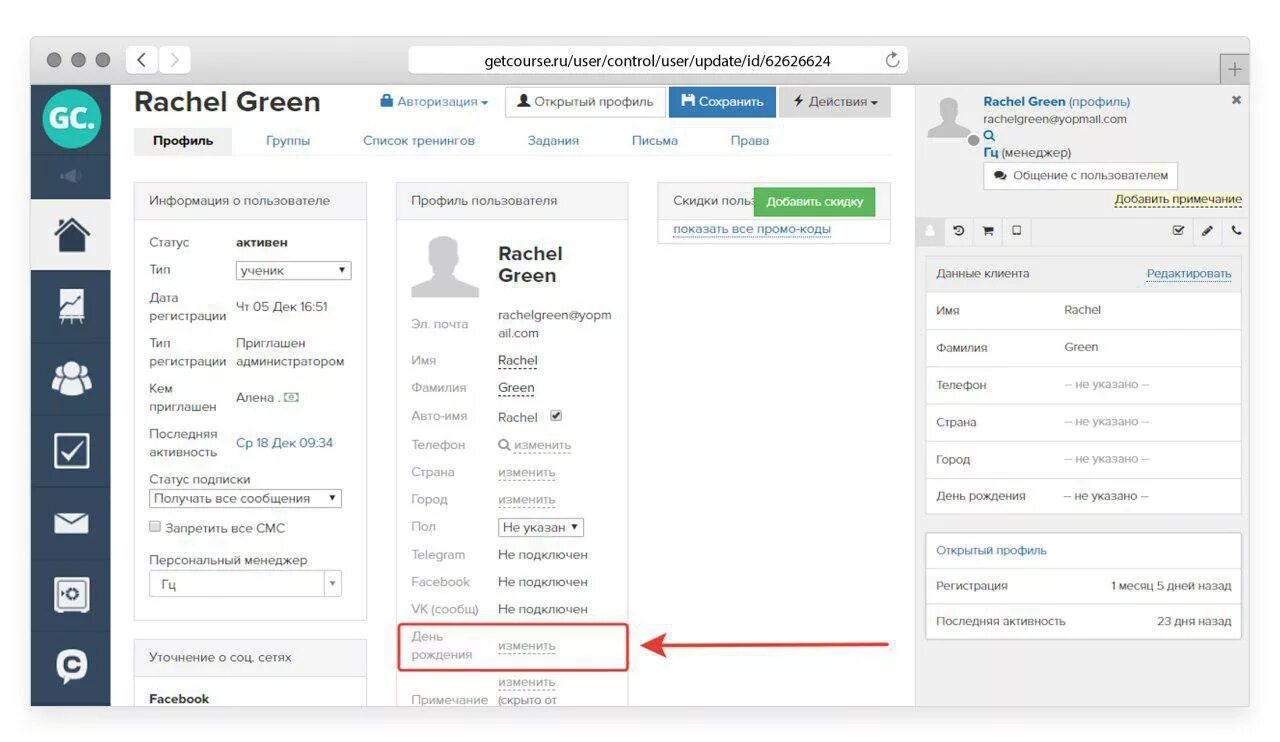Viewport: 1280px width, 742px height.
Task: Go back with the browser back arrow
Action: [x=142, y=60]
